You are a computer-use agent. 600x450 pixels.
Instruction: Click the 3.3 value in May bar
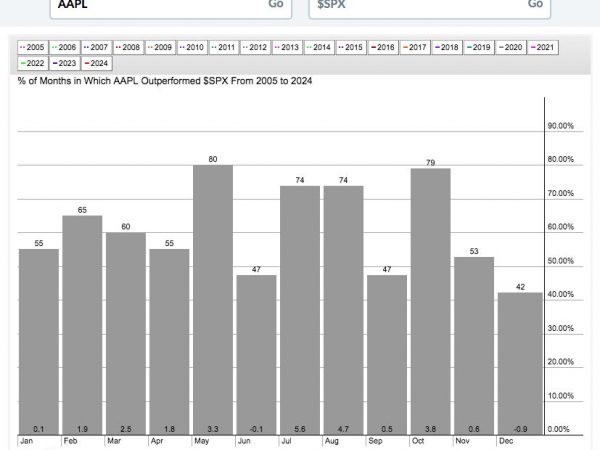tap(213, 429)
